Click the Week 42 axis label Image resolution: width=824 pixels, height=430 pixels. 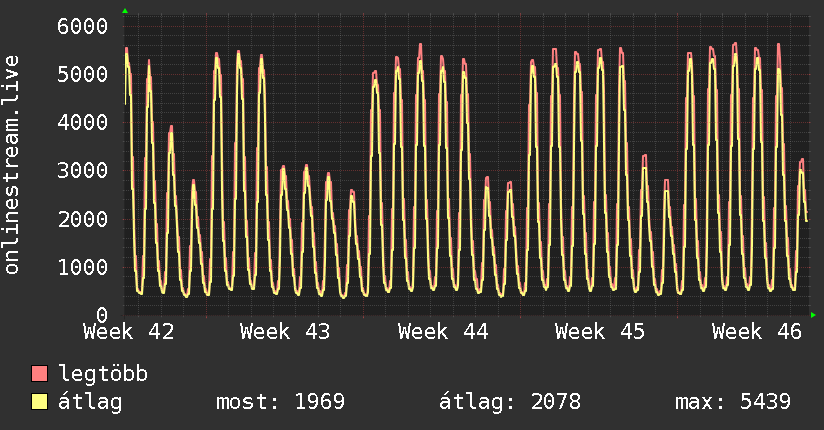[x=129, y=332]
